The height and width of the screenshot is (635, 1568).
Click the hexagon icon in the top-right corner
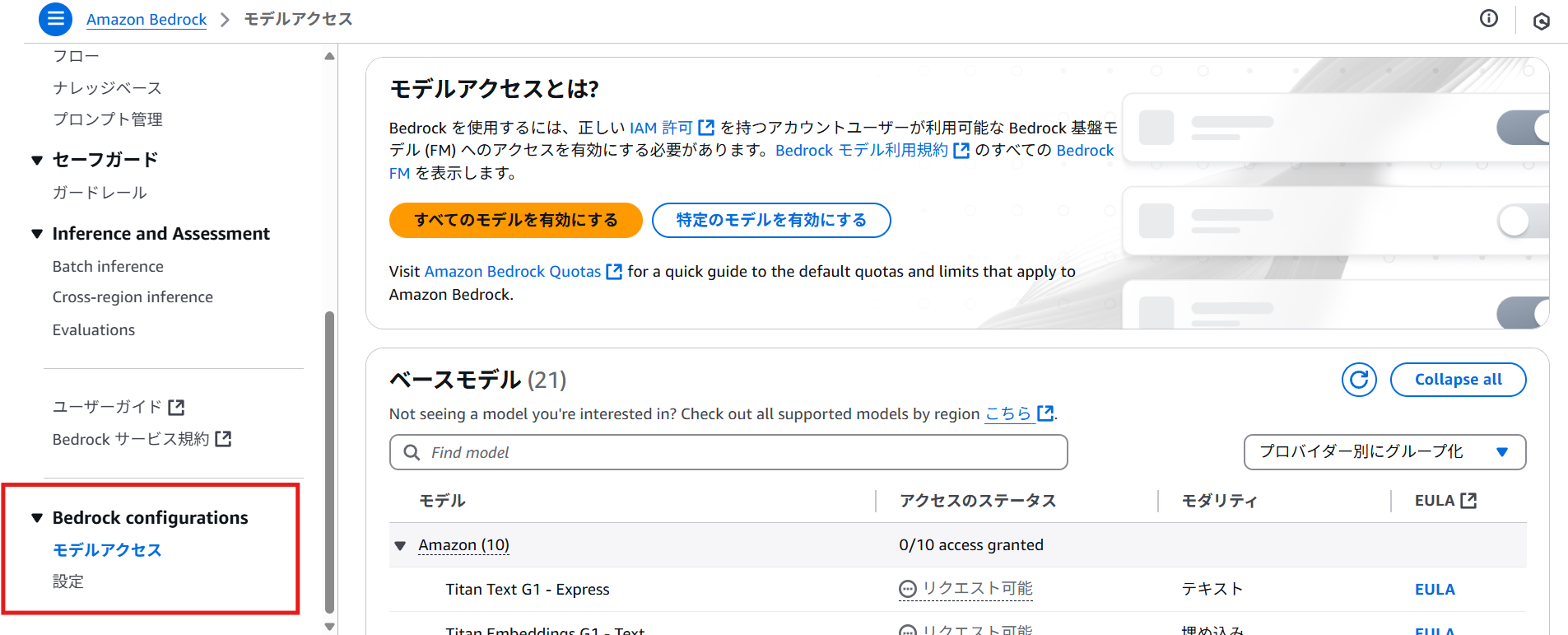pyautogui.click(x=1541, y=21)
